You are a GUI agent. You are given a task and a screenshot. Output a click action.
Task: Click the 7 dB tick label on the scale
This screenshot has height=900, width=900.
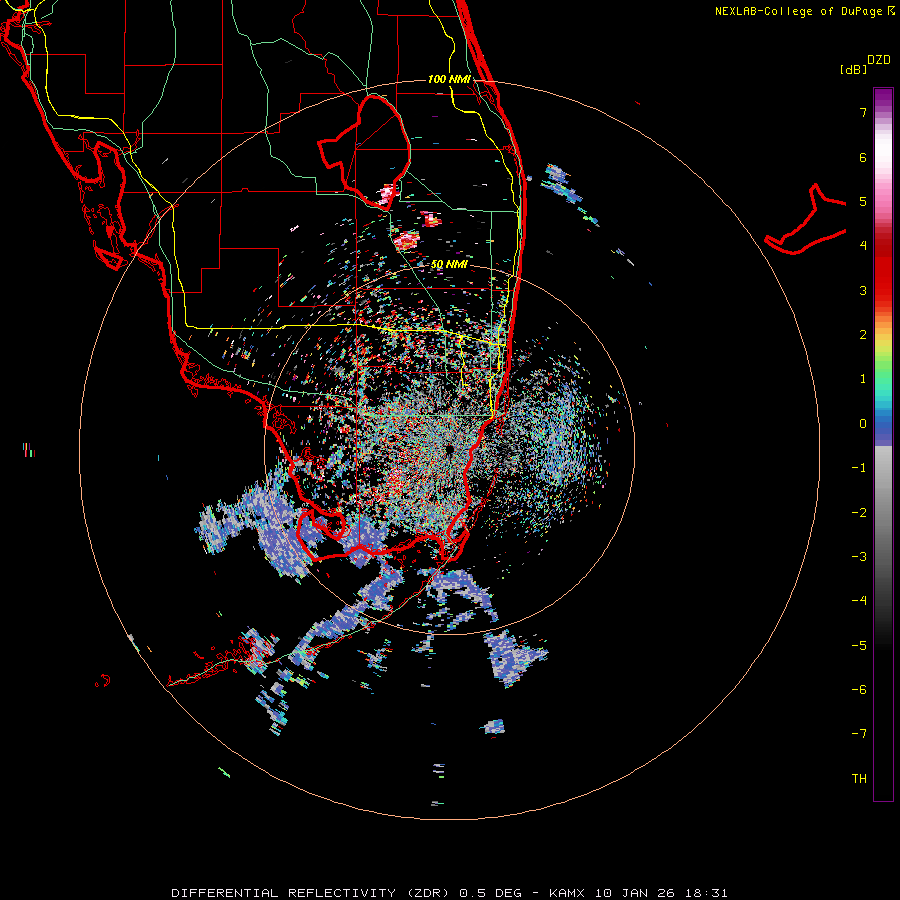[862, 112]
